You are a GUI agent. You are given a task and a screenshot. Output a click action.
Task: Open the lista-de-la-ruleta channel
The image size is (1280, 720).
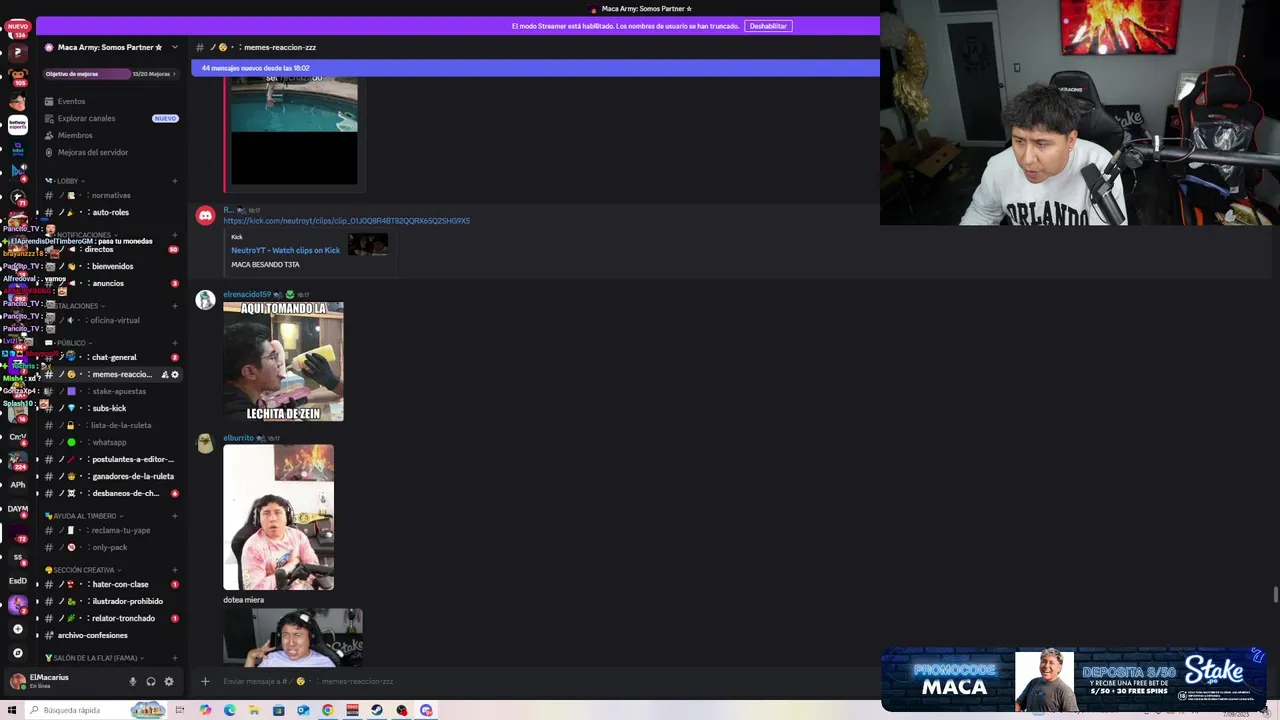coord(111,425)
